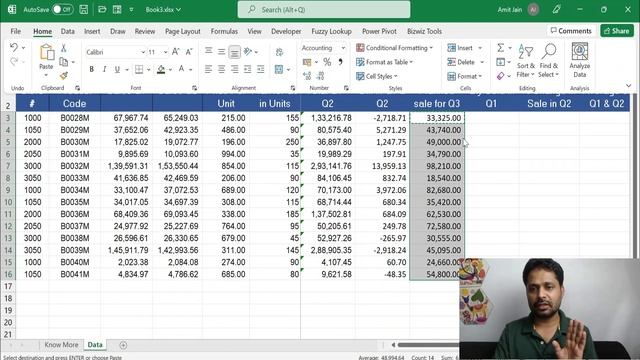
Task: Click the Undo icon
Action: [13, 47]
